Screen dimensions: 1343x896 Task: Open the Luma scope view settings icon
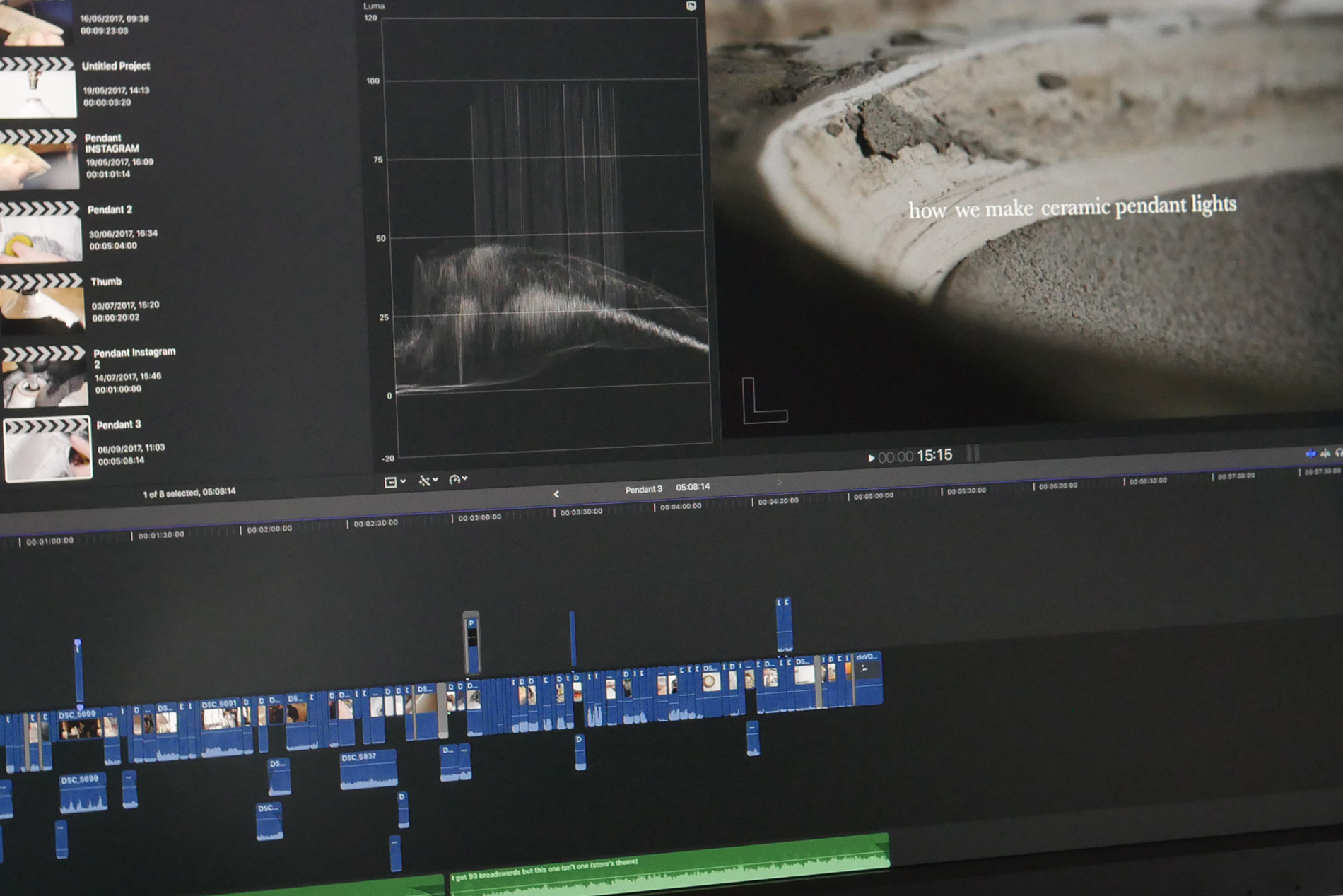click(691, 6)
